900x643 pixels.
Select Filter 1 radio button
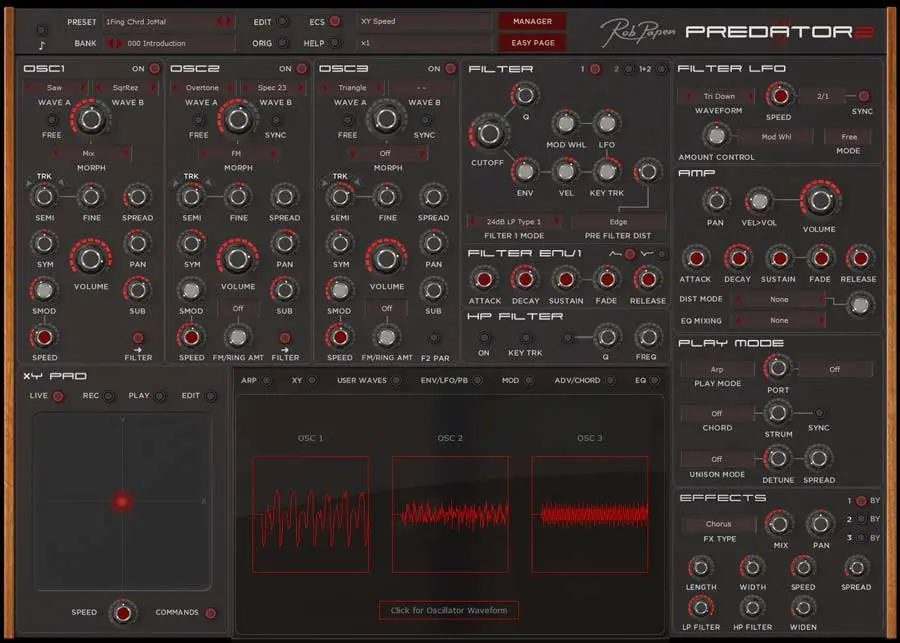(595, 69)
